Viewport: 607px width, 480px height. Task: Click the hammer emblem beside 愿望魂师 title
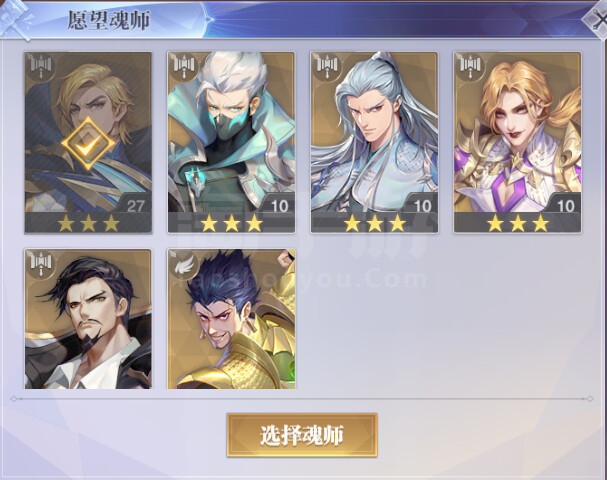16,20
